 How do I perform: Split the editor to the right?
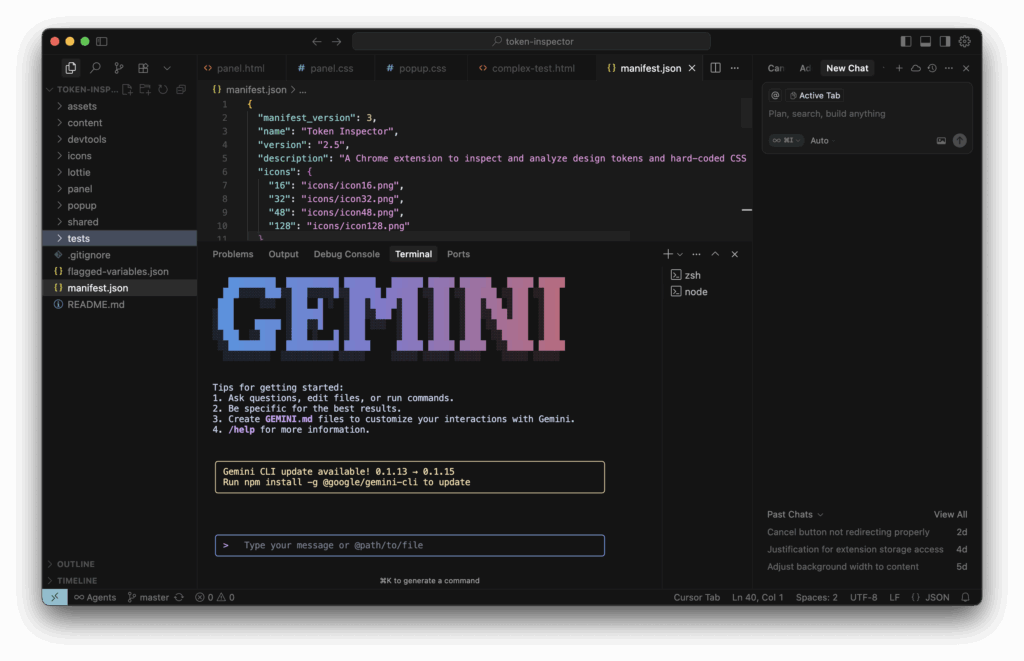click(715, 68)
